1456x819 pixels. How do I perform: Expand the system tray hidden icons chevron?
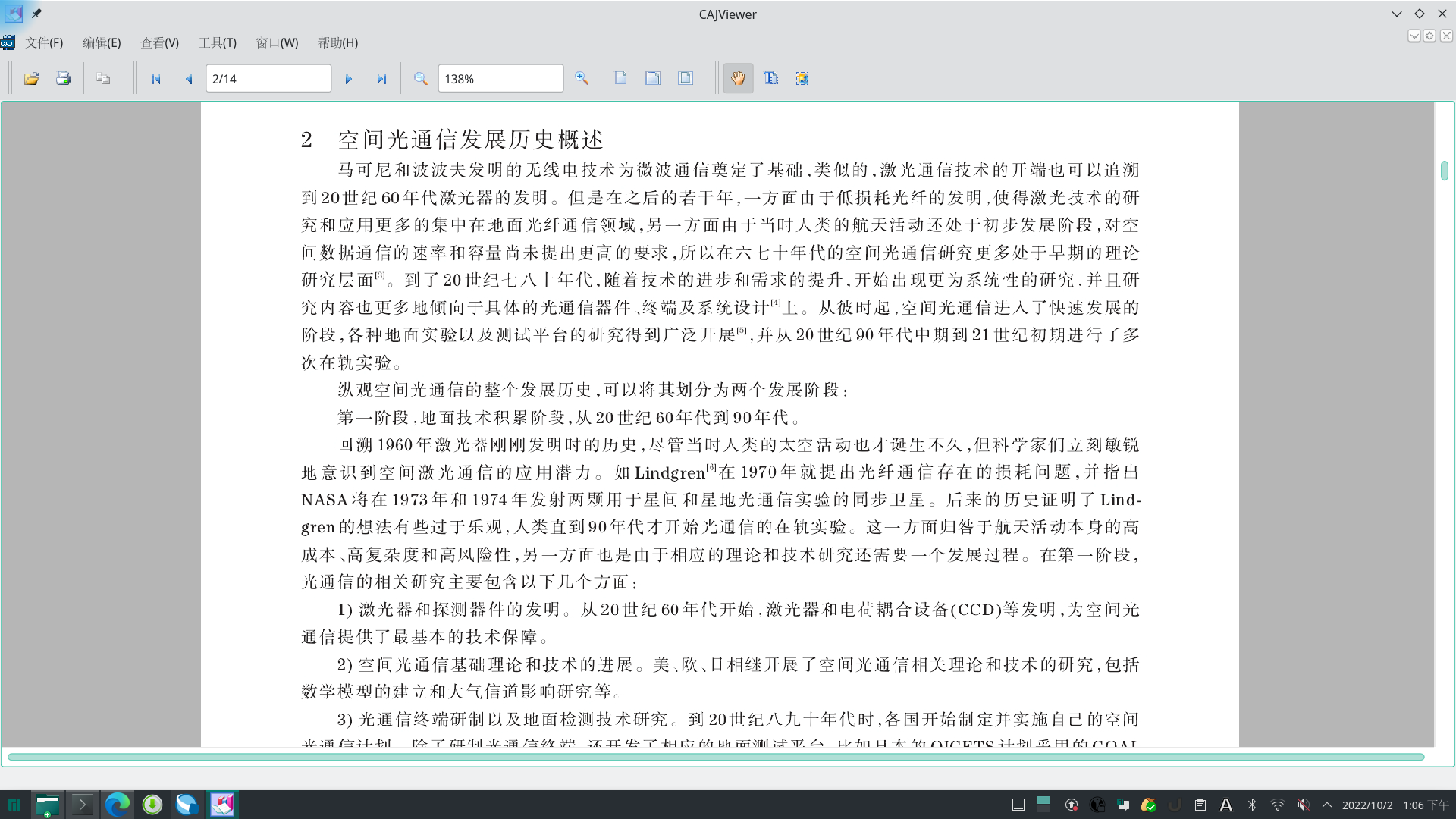(1326, 805)
